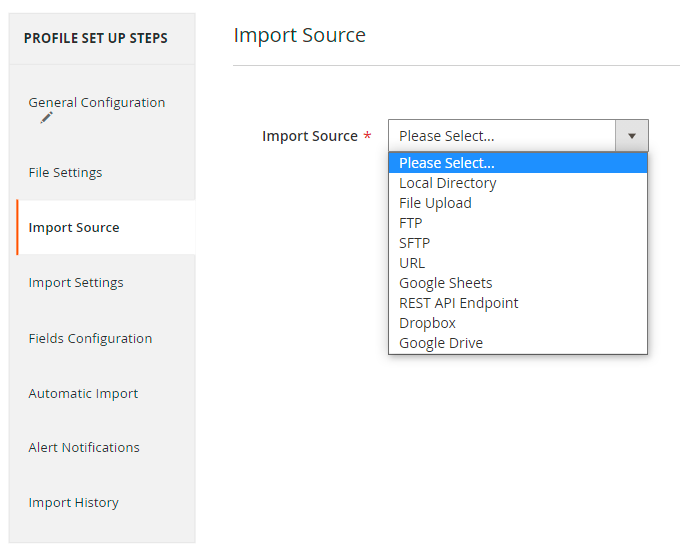Select File Upload as import source

(x=435, y=203)
